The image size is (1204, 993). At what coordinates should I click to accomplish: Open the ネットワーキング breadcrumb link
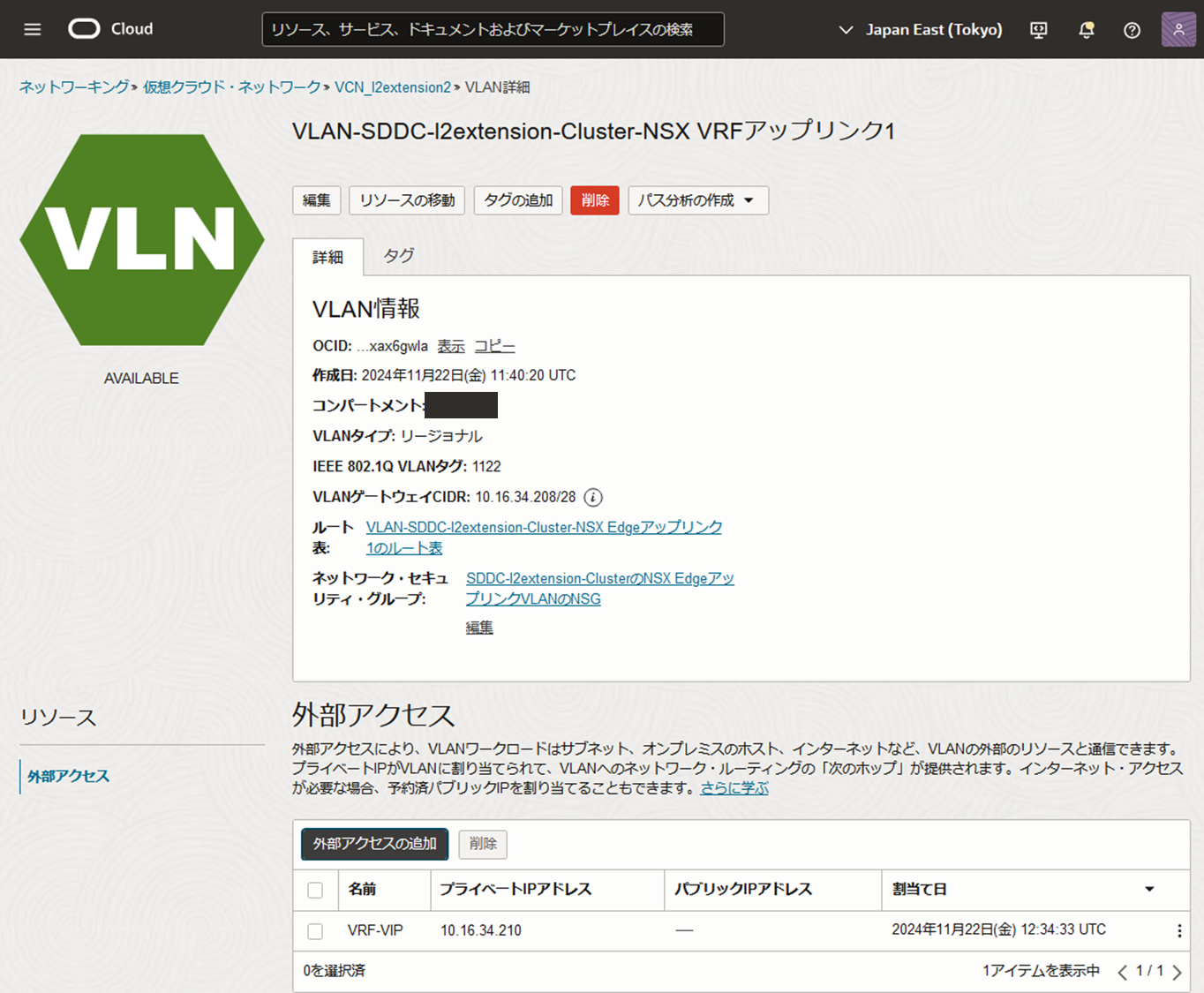[74, 87]
